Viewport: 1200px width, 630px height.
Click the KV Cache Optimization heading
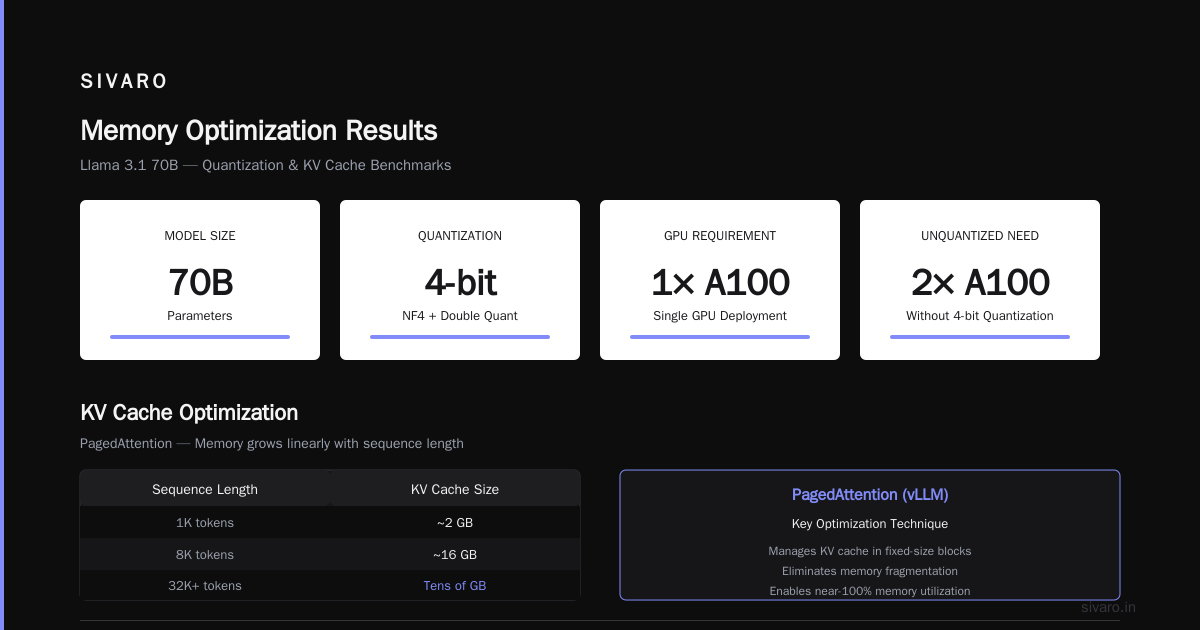[189, 412]
